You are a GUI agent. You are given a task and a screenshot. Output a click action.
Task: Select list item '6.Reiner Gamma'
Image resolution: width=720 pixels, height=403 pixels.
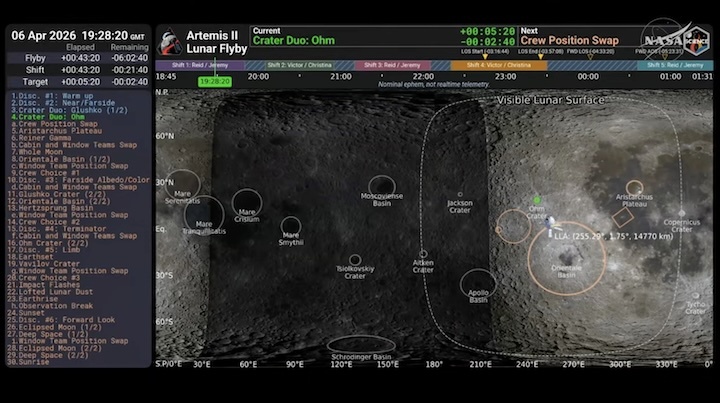click(x=41, y=138)
